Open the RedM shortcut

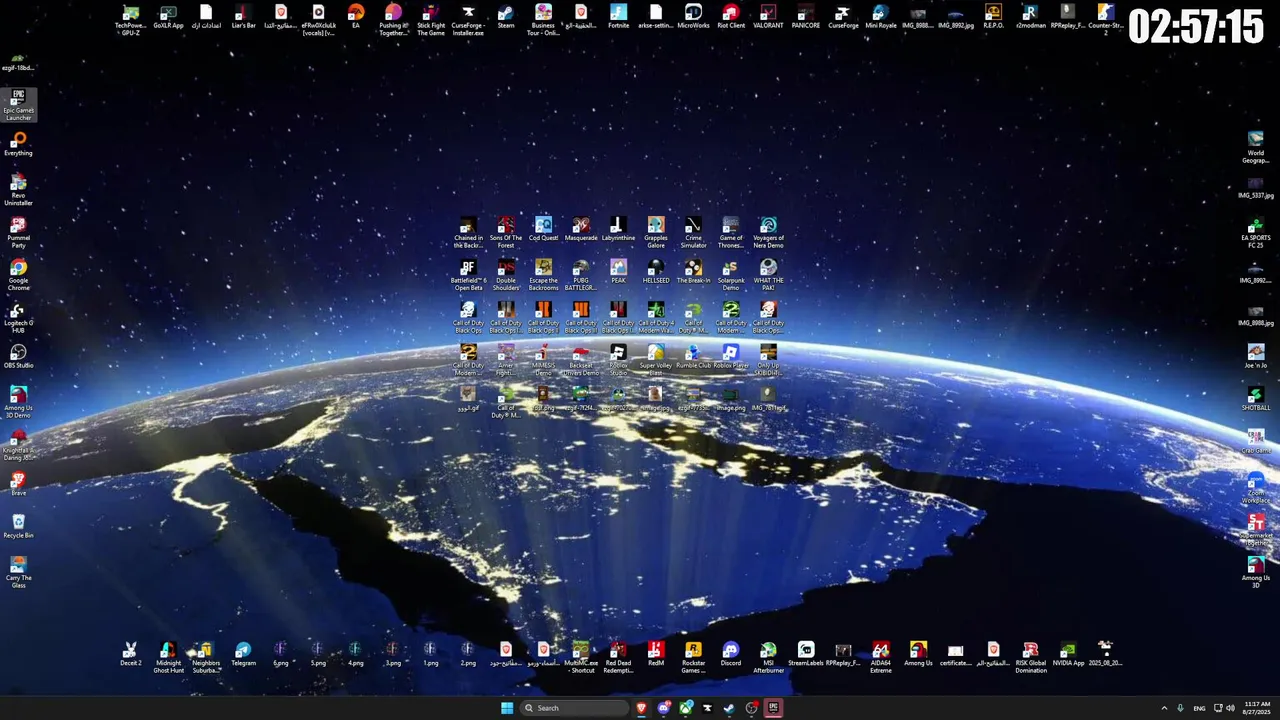pyautogui.click(x=656, y=654)
